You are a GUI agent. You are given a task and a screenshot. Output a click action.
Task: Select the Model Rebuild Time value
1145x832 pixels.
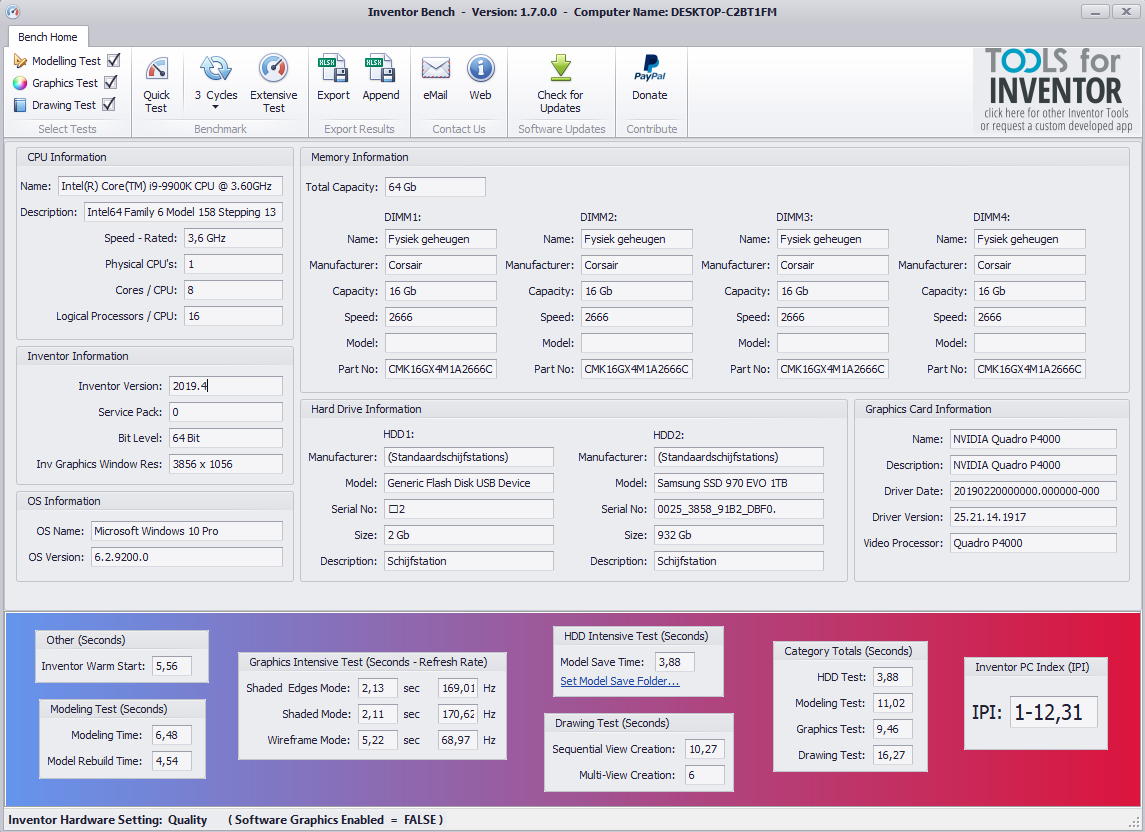tap(172, 761)
